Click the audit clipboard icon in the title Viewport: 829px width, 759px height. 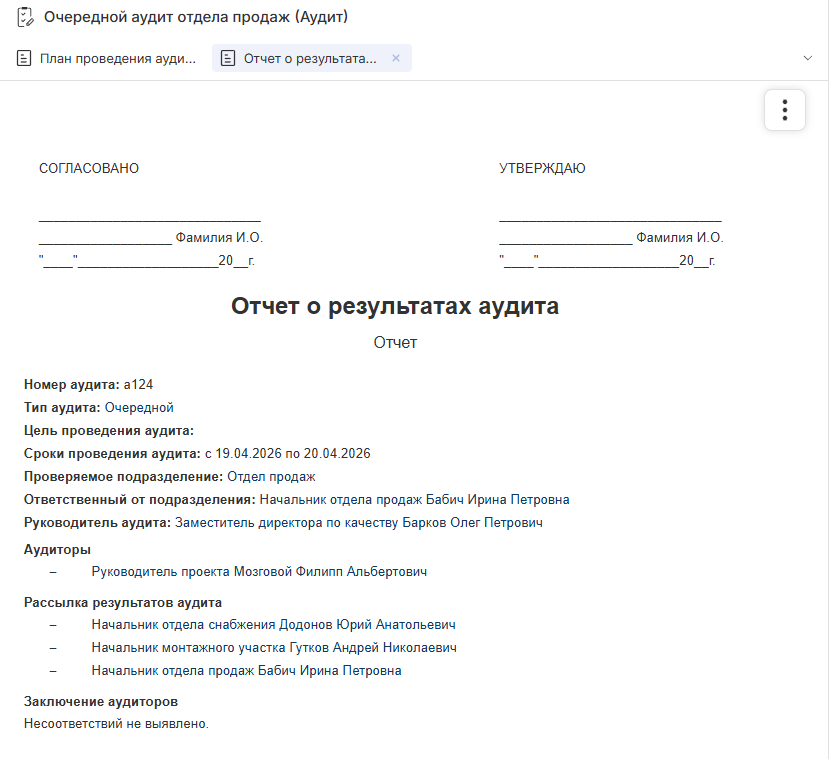26,18
